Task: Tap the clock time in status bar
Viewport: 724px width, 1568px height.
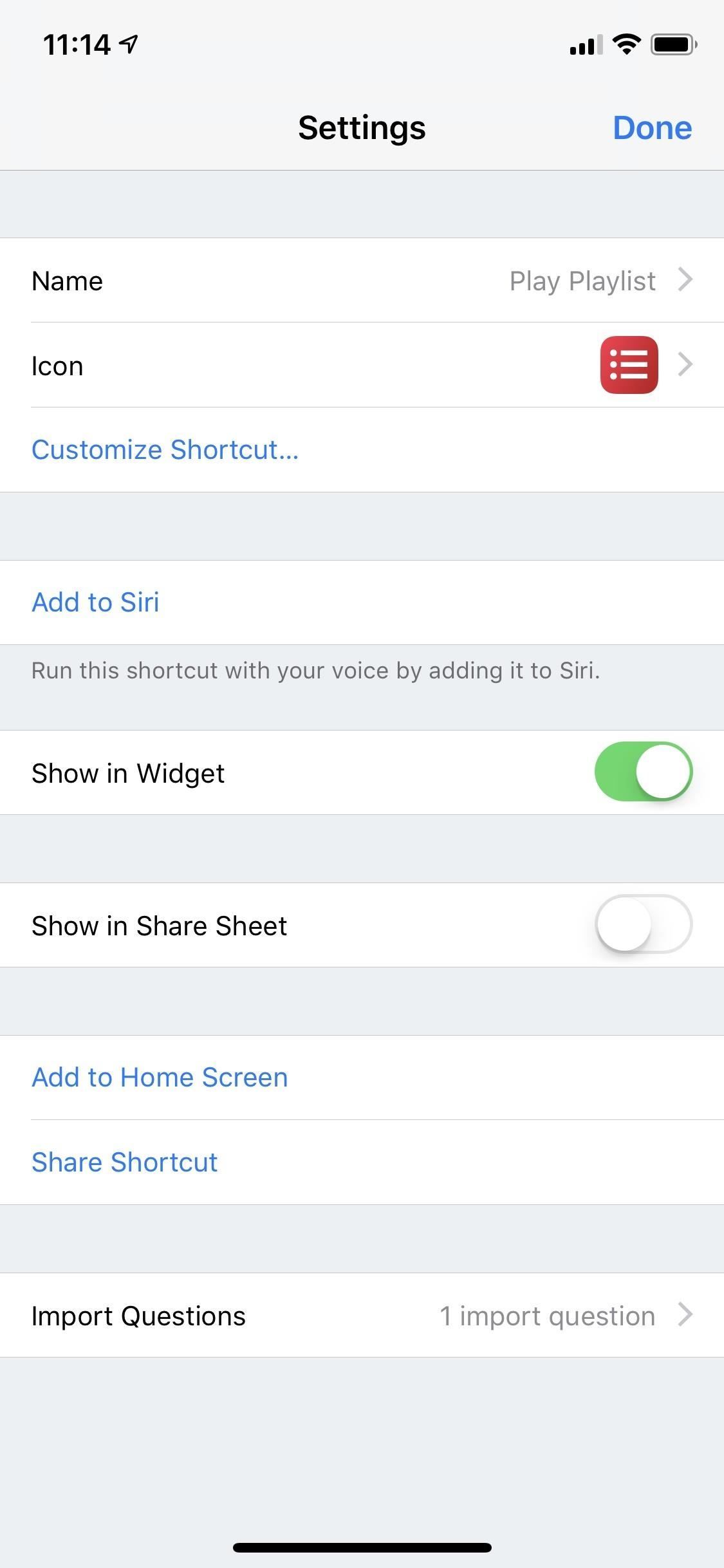Action: [x=76, y=45]
